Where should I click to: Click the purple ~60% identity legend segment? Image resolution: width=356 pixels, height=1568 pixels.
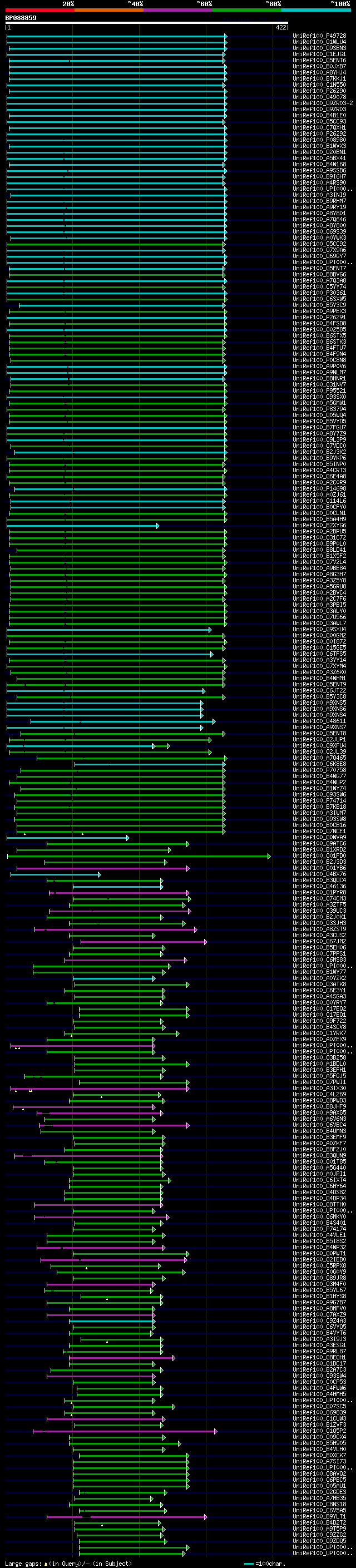[x=179, y=10]
